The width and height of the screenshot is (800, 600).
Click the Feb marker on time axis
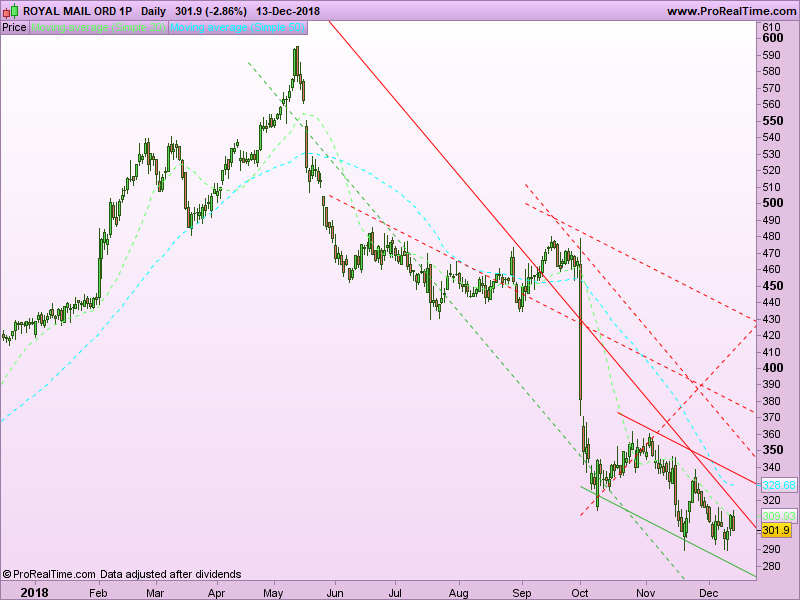point(98,593)
